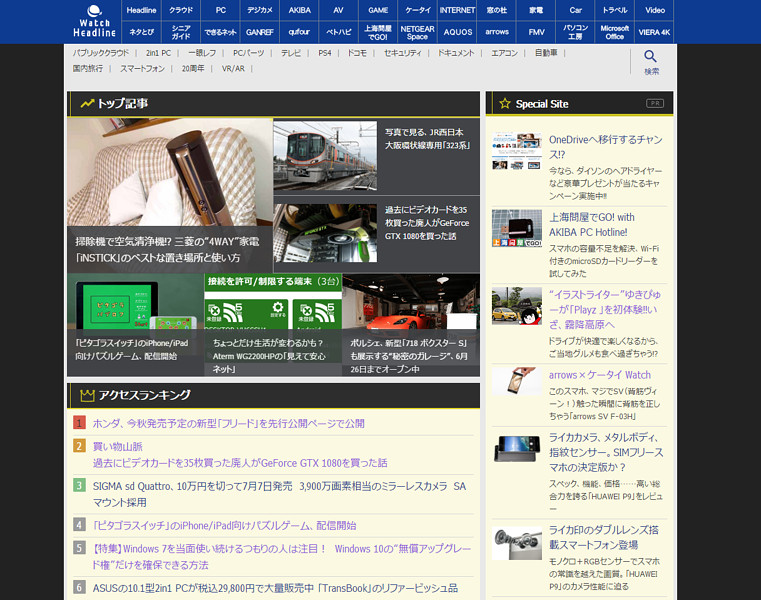761x600 pixels.
Task: Open the FMV nav tab
Action: (x=536, y=32)
